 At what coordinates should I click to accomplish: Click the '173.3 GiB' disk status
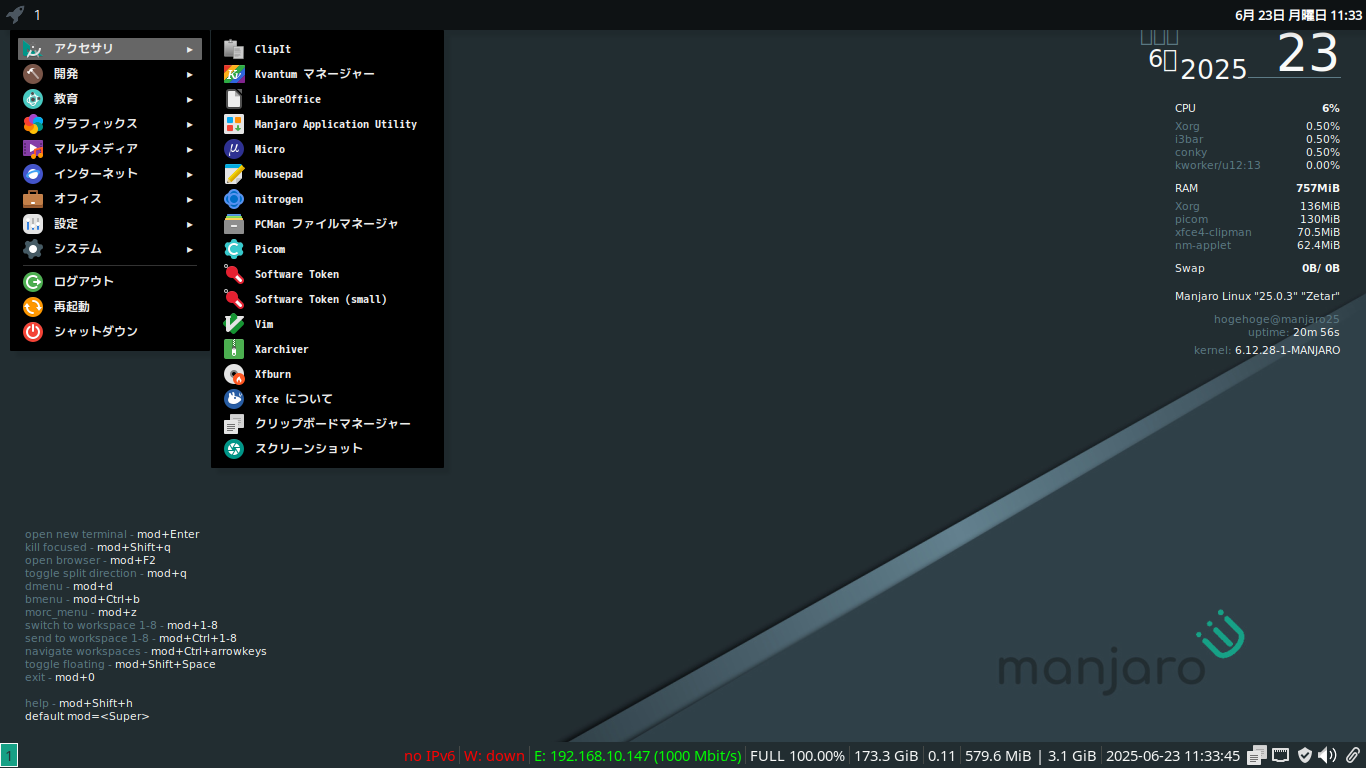coord(886,756)
